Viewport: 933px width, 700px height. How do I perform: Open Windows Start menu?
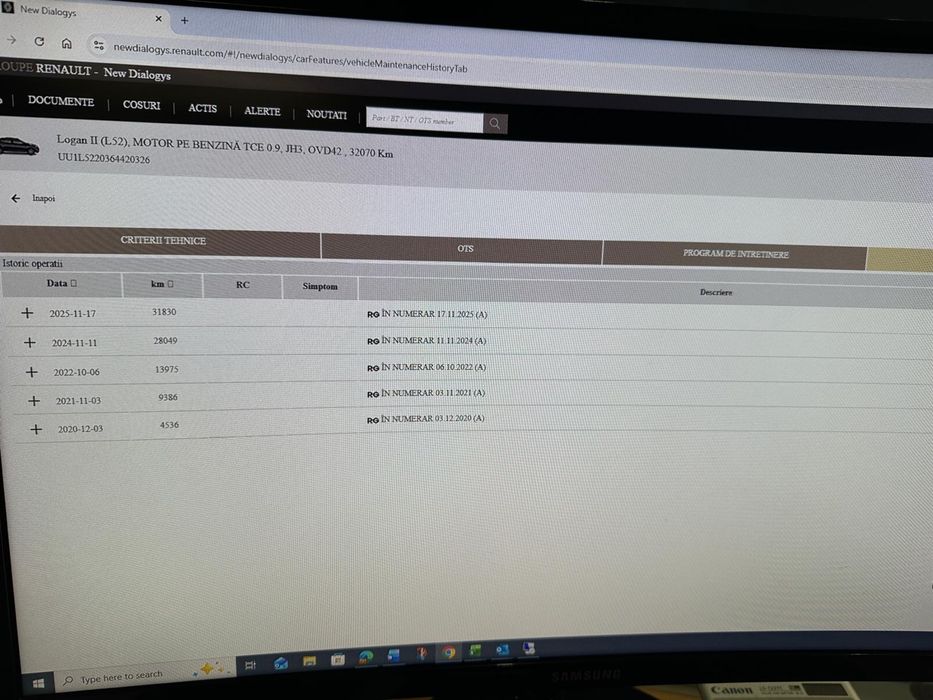click(x=39, y=683)
